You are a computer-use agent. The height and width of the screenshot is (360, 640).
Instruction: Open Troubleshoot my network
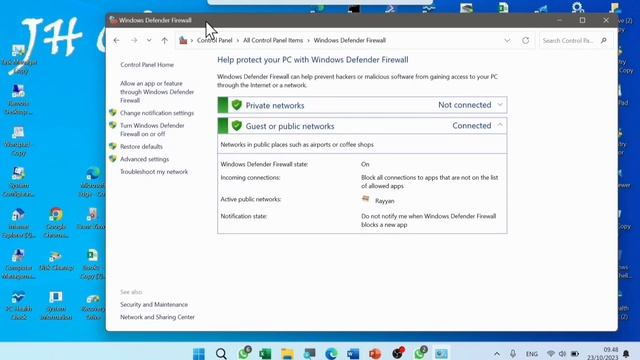pos(154,172)
